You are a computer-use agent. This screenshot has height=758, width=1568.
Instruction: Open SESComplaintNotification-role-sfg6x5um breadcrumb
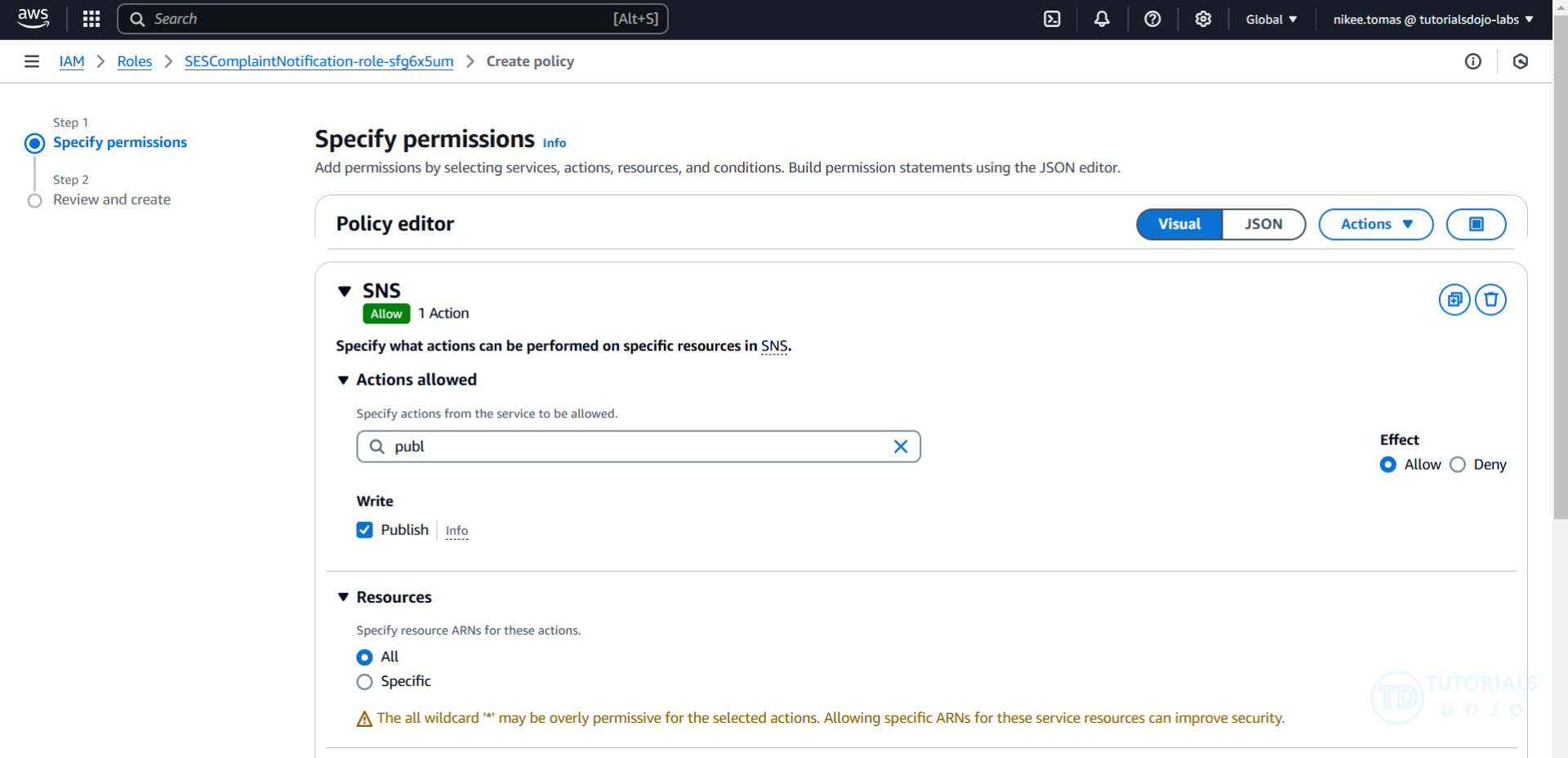[x=318, y=61]
